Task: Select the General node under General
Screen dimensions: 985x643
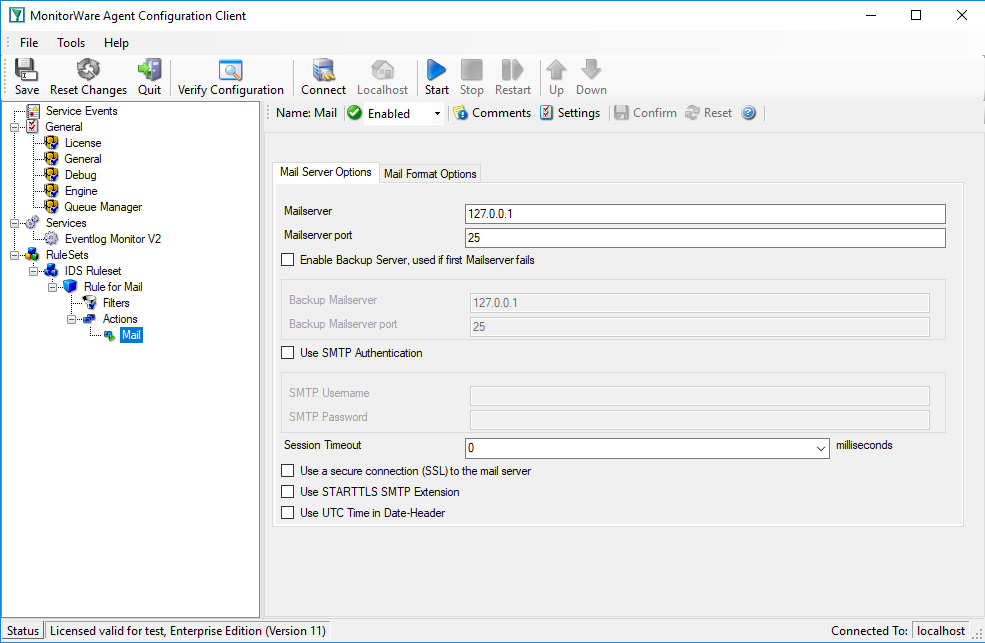Action: click(83, 159)
